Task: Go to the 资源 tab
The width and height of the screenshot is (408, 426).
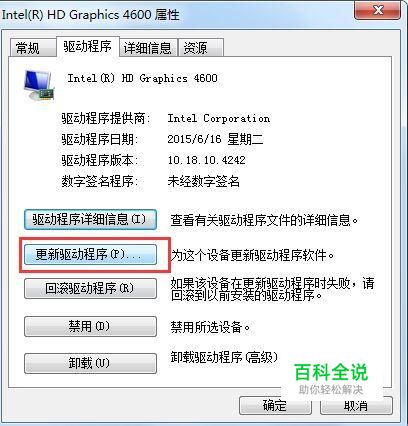Action: (196, 48)
